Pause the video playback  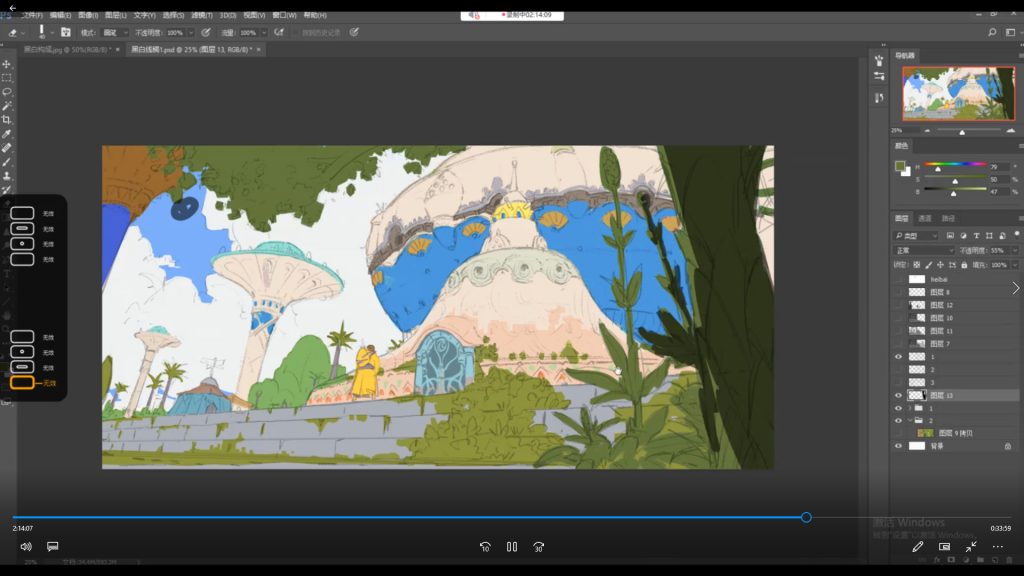click(511, 547)
